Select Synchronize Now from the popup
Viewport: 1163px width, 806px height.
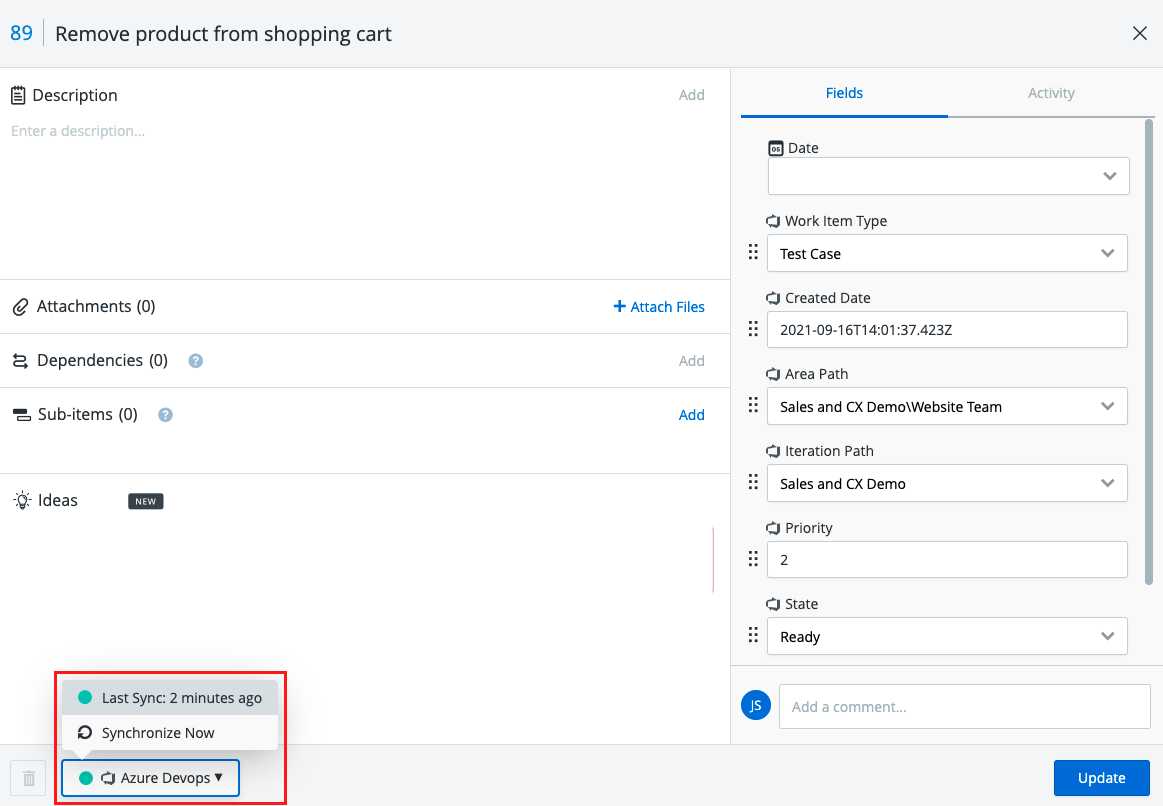point(158,733)
